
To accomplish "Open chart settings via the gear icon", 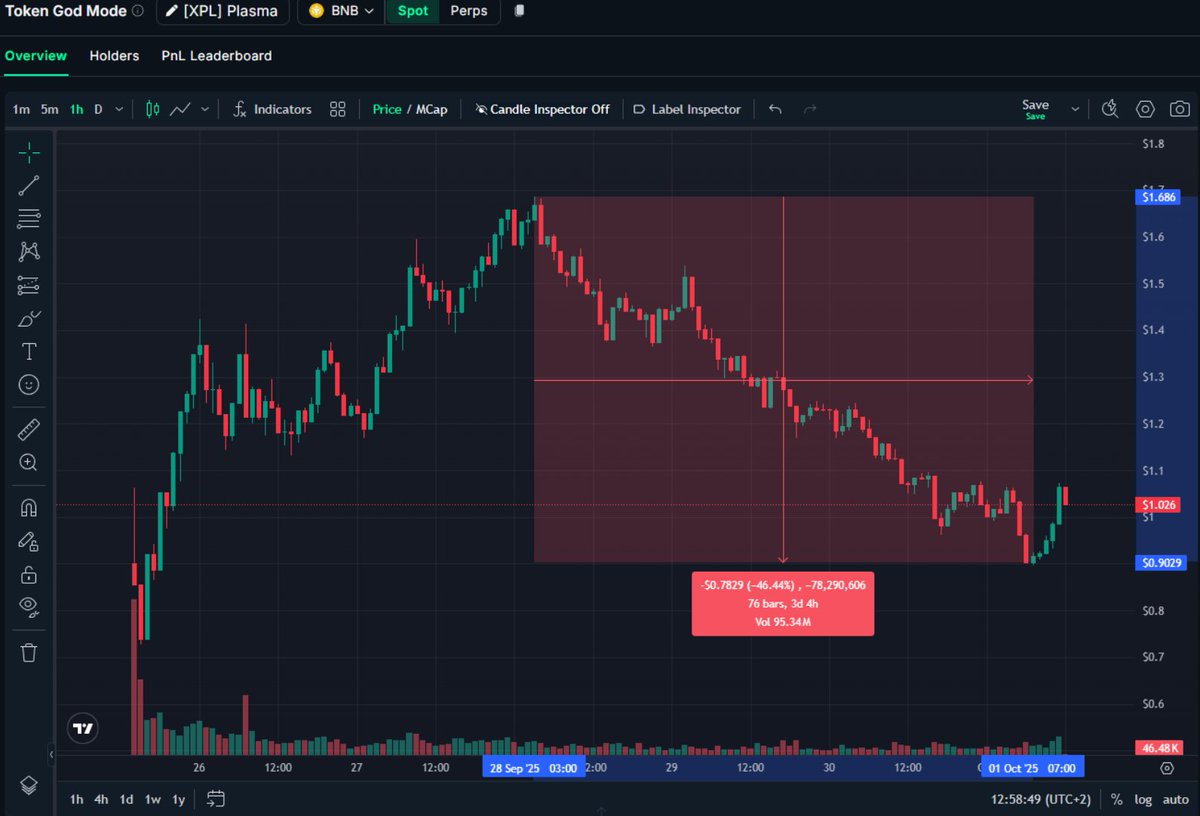I will click(x=1145, y=109).
